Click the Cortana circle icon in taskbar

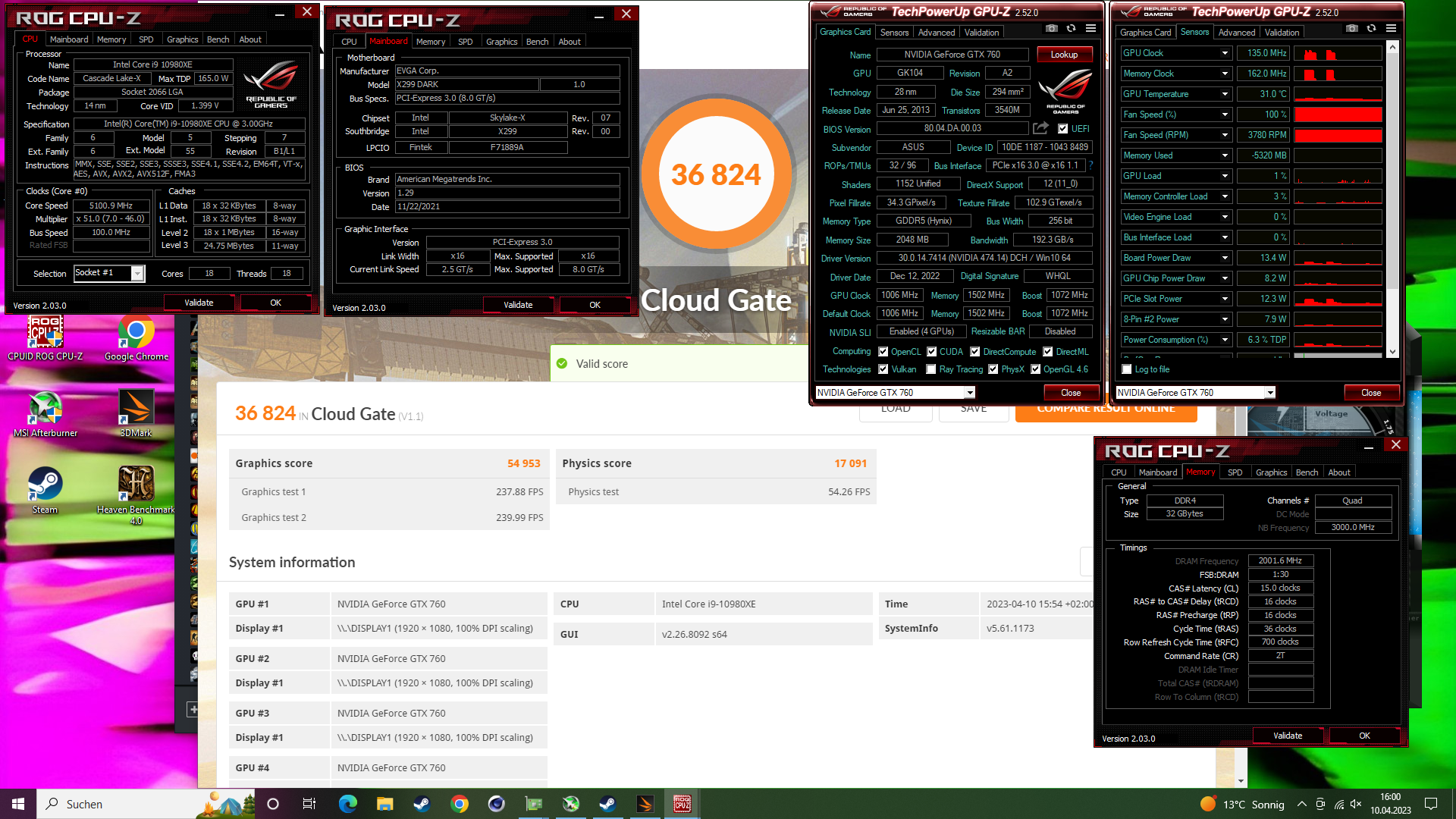point(273,804)
